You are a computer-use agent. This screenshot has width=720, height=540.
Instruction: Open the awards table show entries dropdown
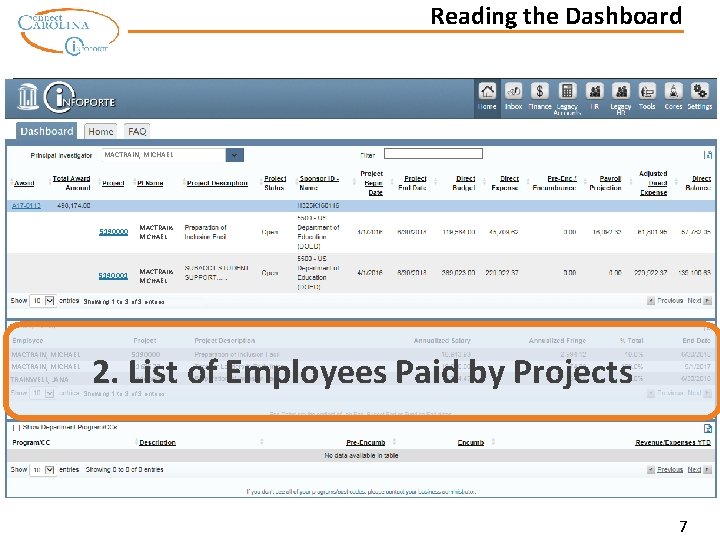pyautogui.click(x=43, y=301)
